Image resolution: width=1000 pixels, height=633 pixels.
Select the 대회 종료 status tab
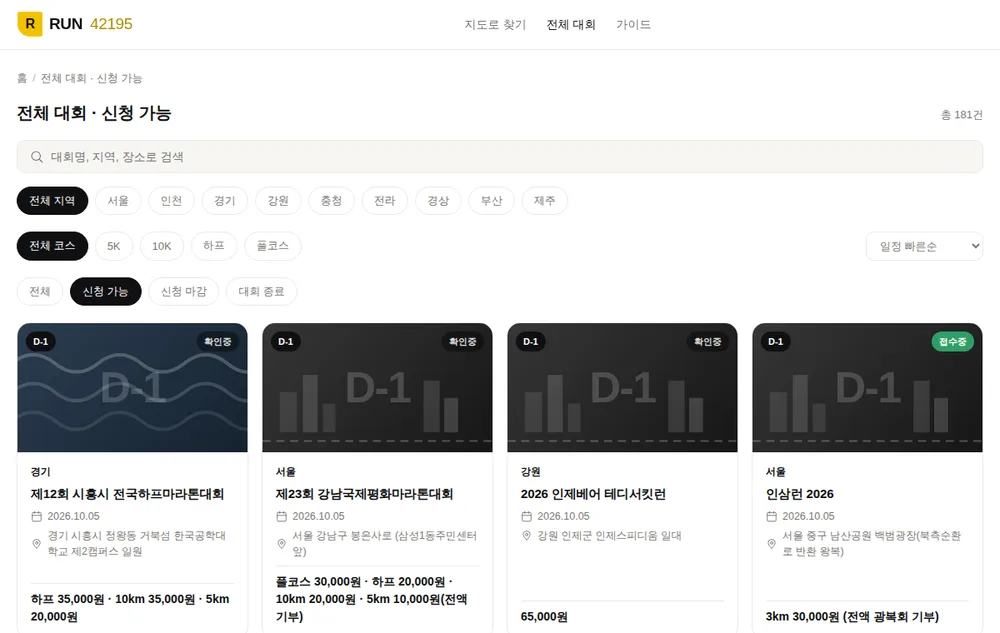click(261, 291)
